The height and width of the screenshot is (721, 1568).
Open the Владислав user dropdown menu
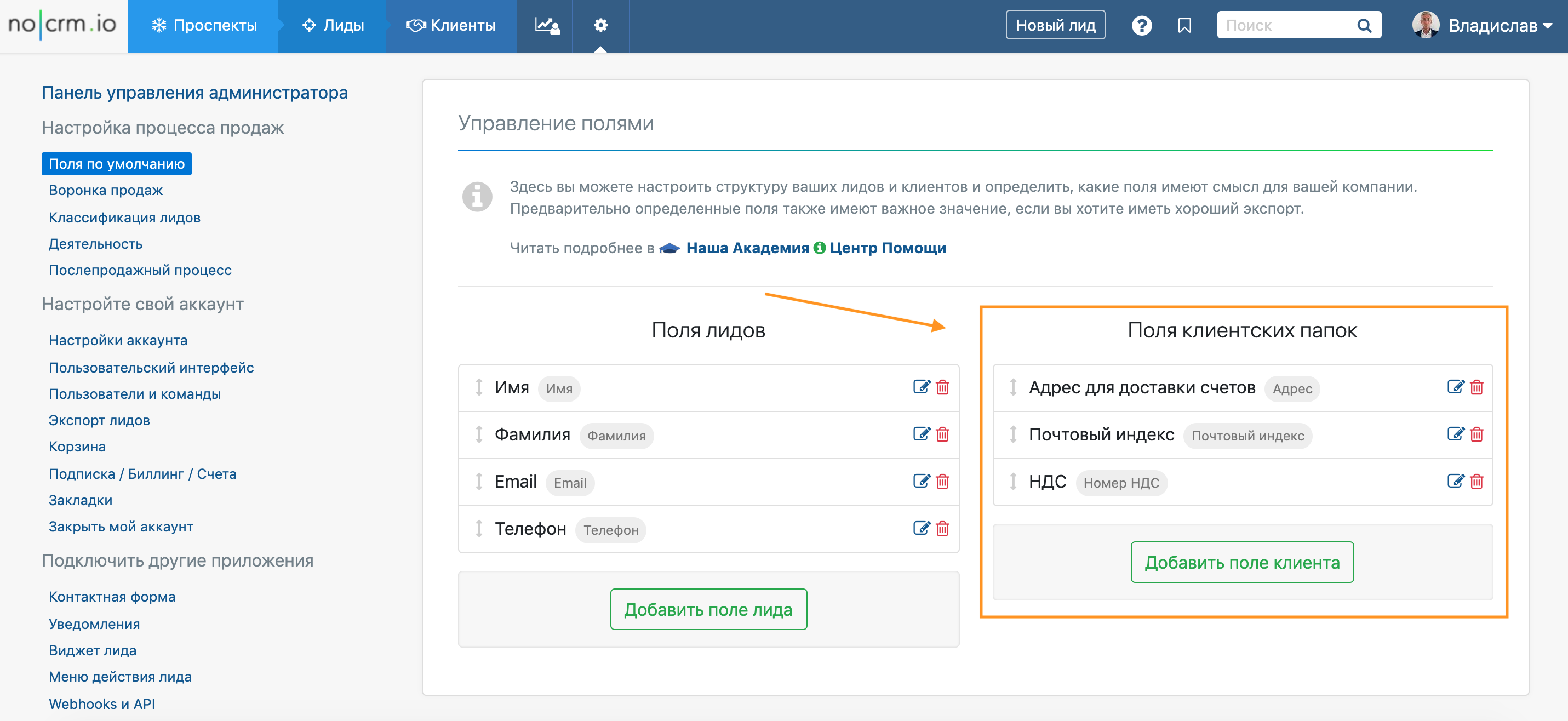pos(1482,26)
